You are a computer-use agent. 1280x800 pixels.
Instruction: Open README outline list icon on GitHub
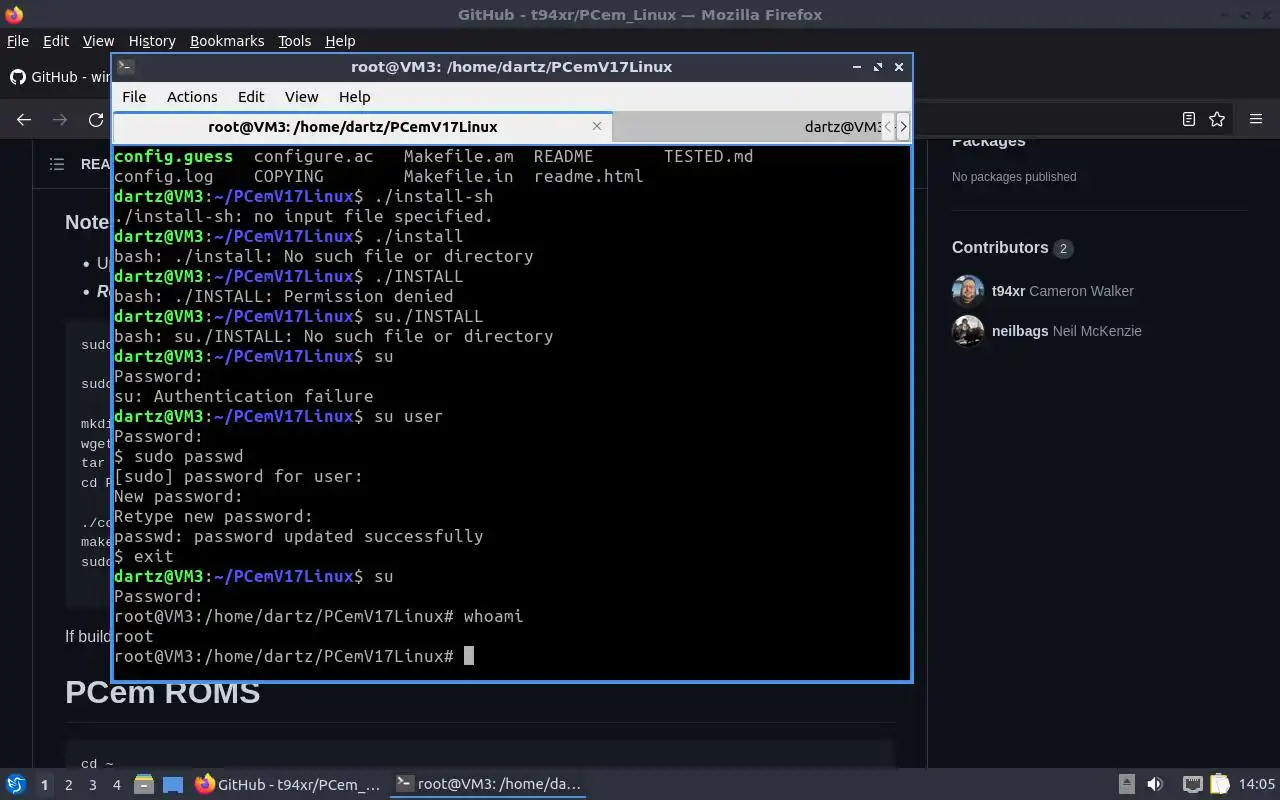click(57, 164)
